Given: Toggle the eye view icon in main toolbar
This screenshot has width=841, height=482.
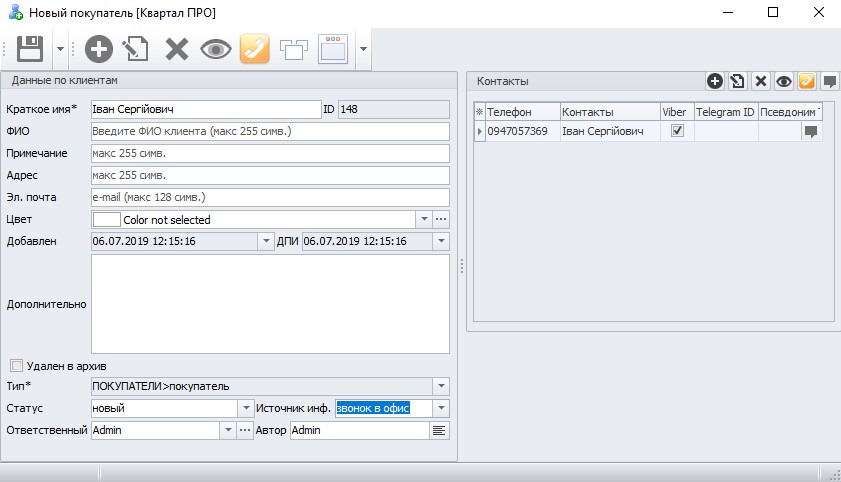Looking at the screenshot, I should click(x=216, y=48).
